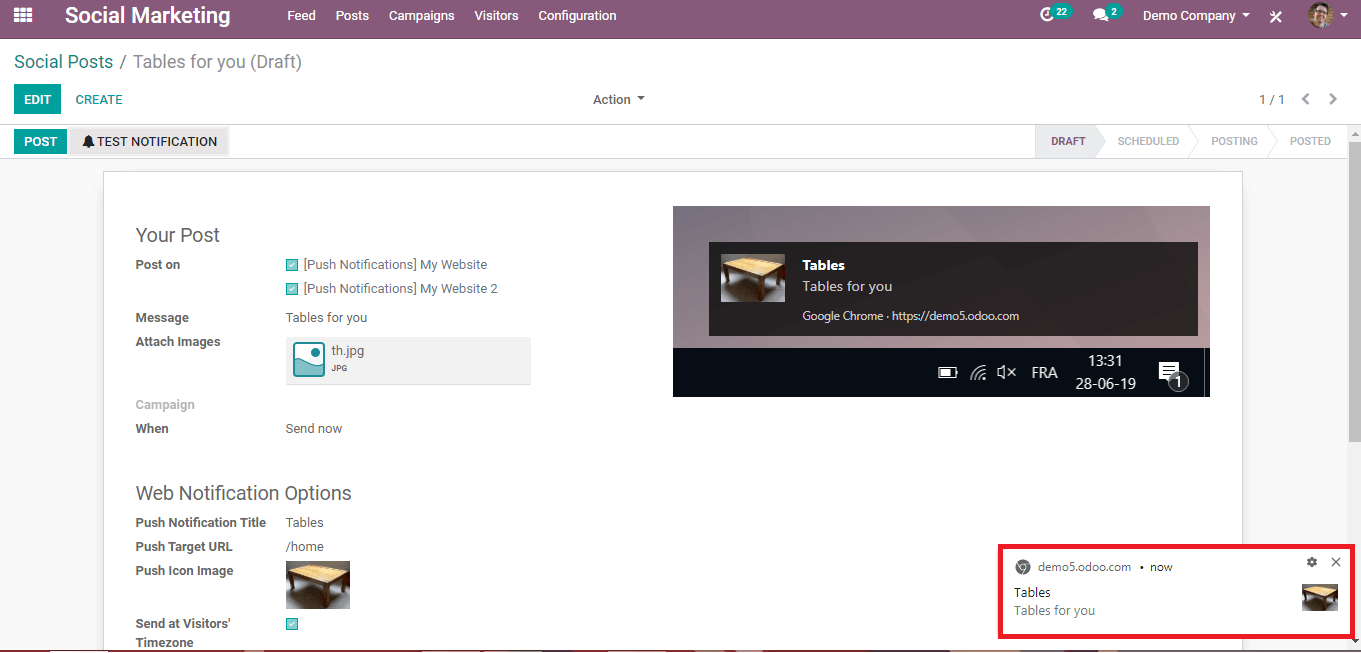
Task: Open the Feed menu
Action: coord(301,16)
